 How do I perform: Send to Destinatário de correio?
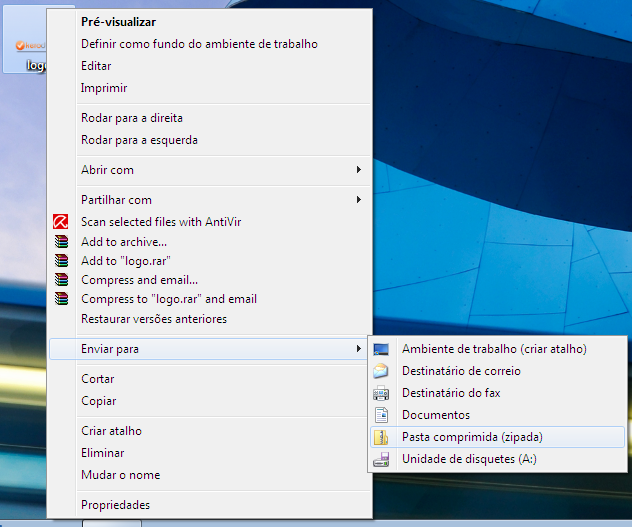point(497,371)
